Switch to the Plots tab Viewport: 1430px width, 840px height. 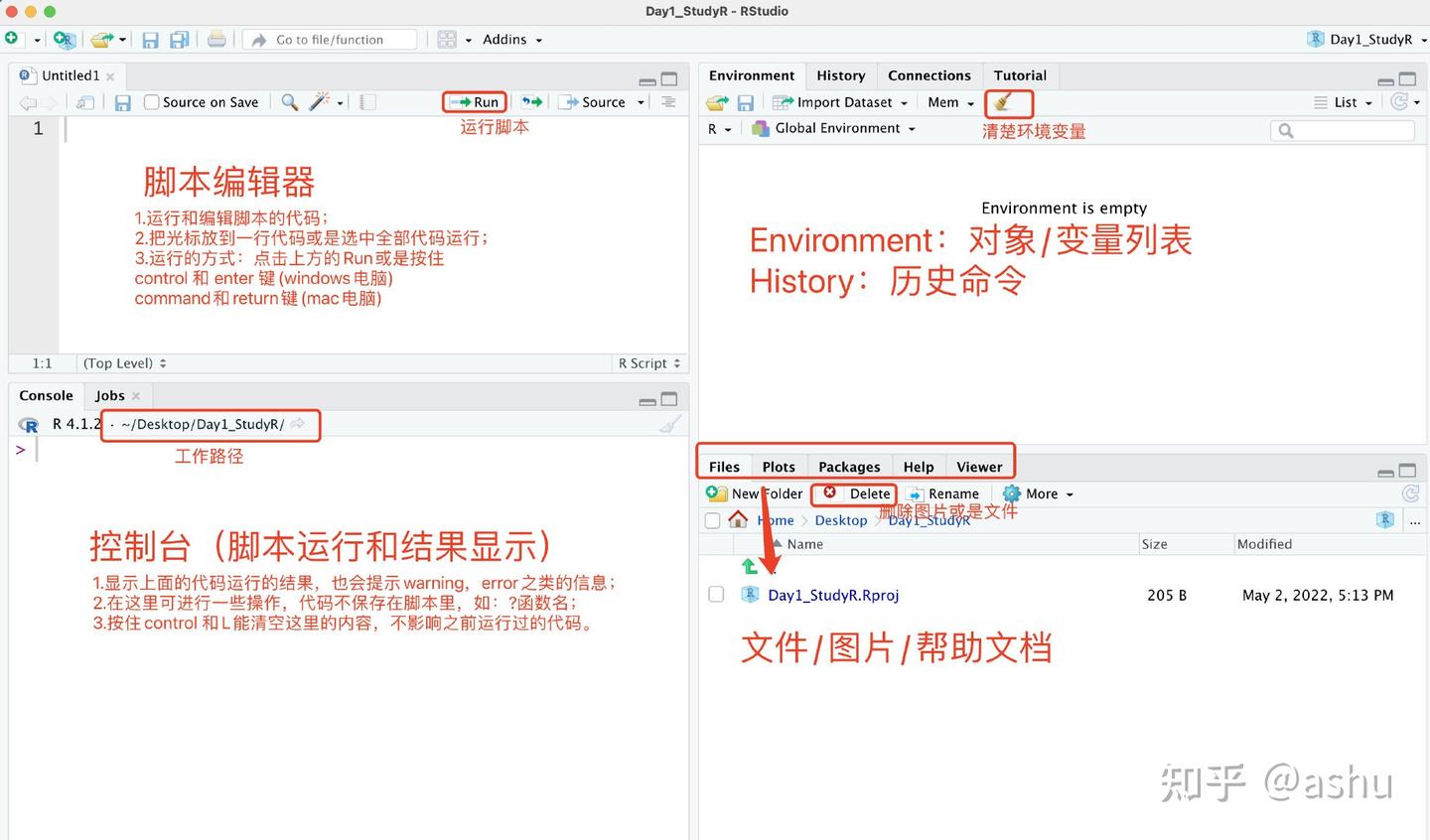pos(779,467)
